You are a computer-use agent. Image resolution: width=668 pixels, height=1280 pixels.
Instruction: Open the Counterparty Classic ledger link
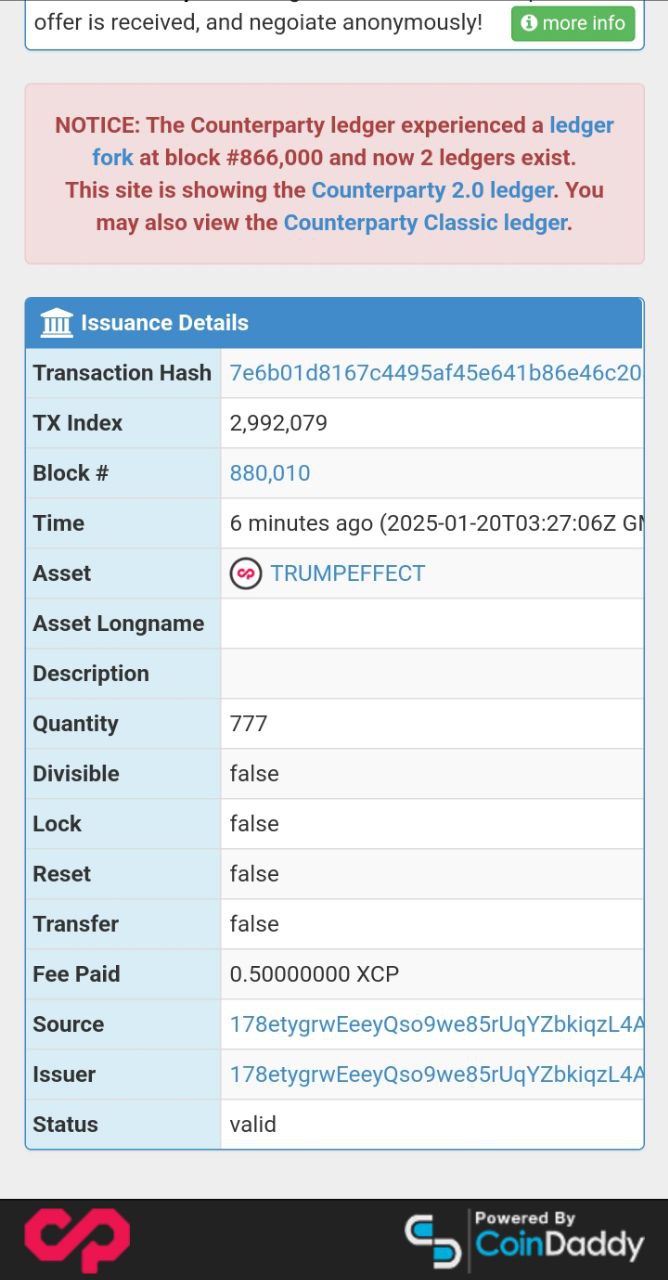click(x=426, y=222)
